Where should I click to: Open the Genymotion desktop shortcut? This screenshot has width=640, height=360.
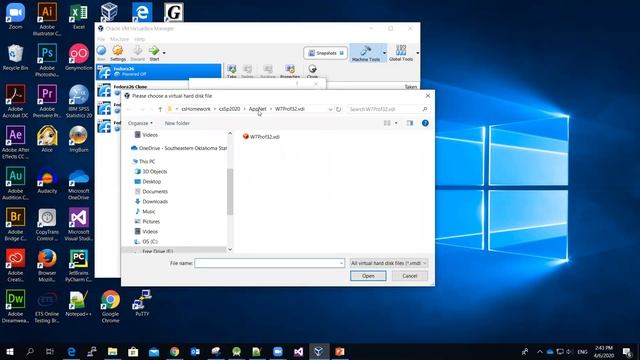pyautogui.click(x=78, y=58)
